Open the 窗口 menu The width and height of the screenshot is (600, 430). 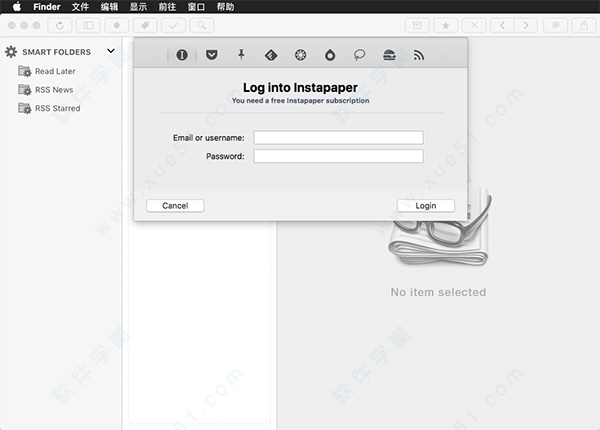tap(196, 7)
